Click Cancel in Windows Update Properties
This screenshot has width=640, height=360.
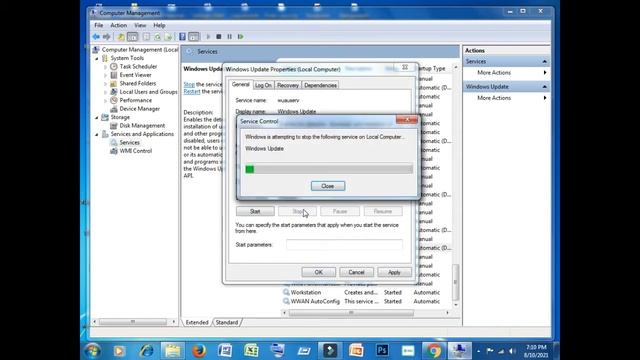coord(356,272)
